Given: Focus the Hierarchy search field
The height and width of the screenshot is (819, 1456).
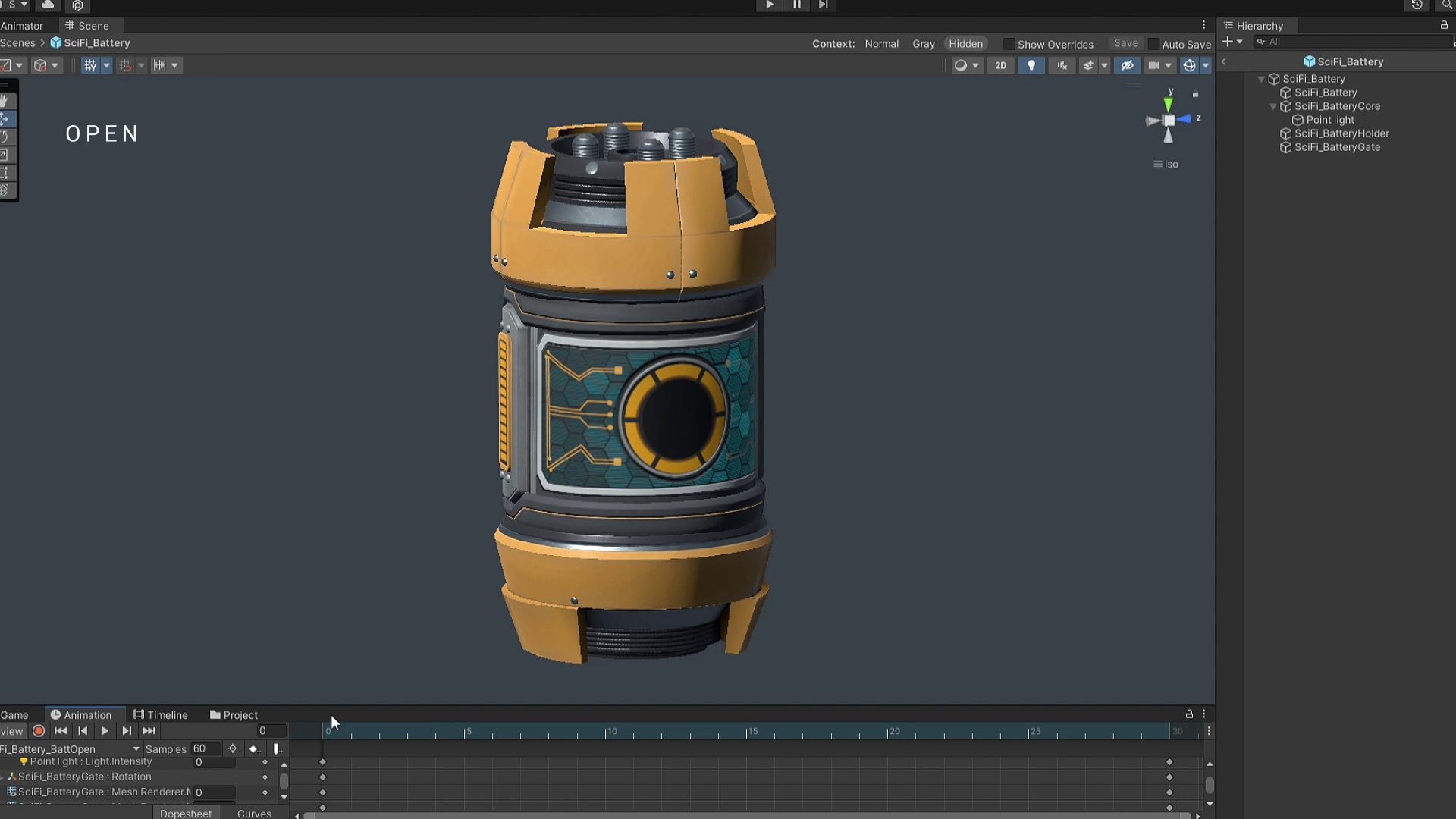Looking at the screenshot, I should tap(1354, 42).
